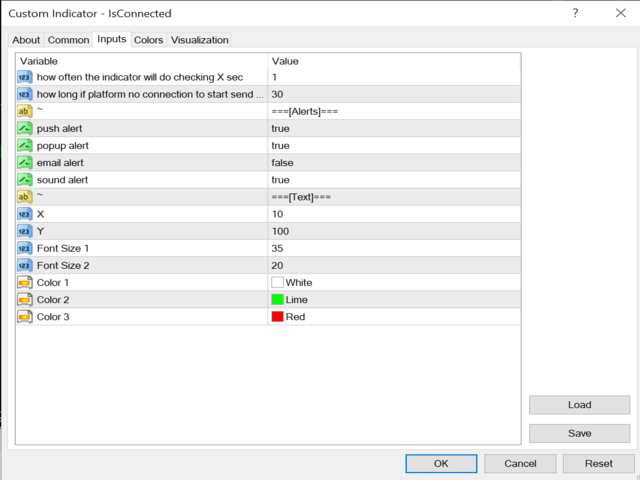The width and height of the screenshot is (640, 480).
Task: Select the 'false' value of email alert
Action: pos(282,163)
